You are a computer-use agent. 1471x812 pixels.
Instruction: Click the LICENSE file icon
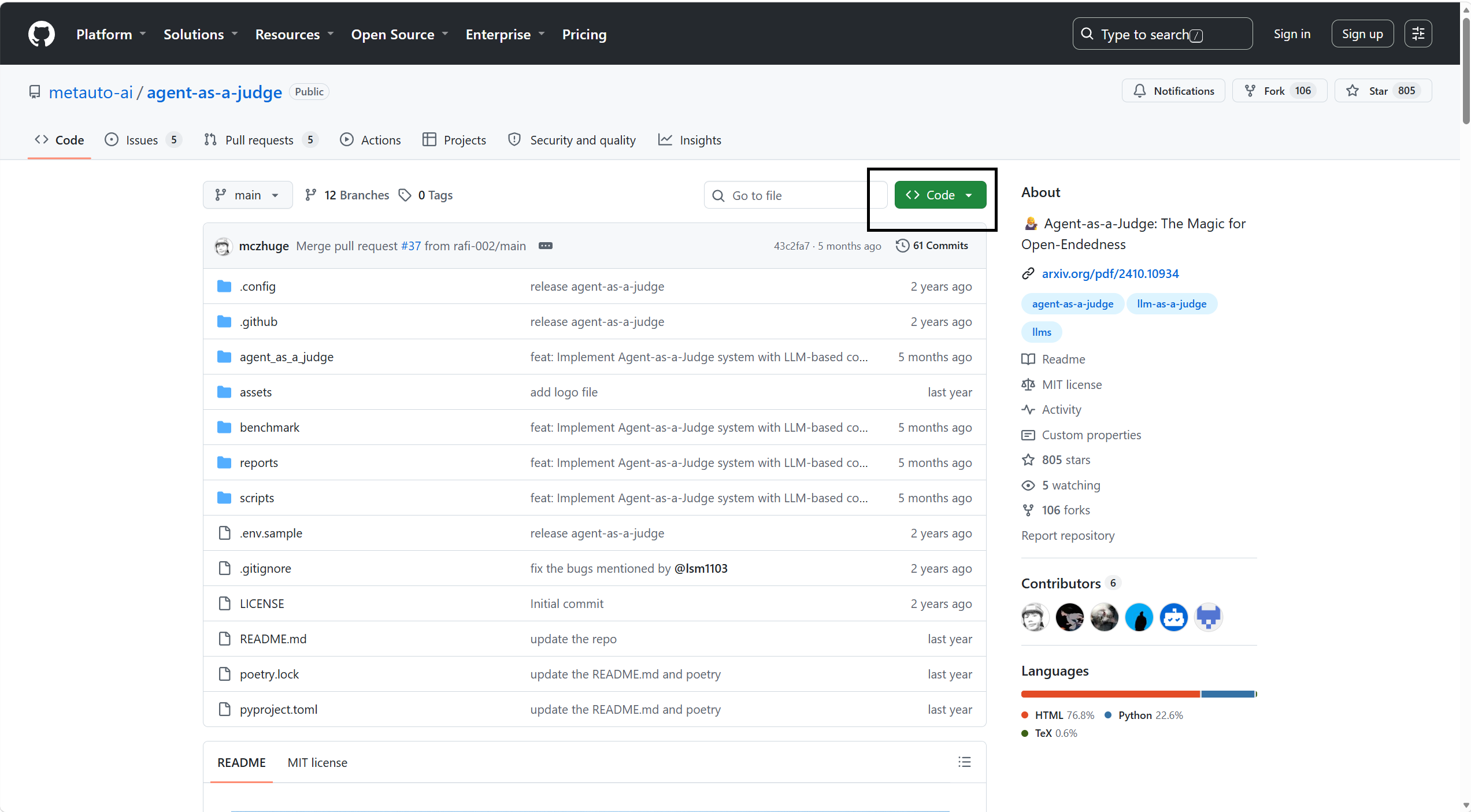pyautogui.click(x=224, y=604)
